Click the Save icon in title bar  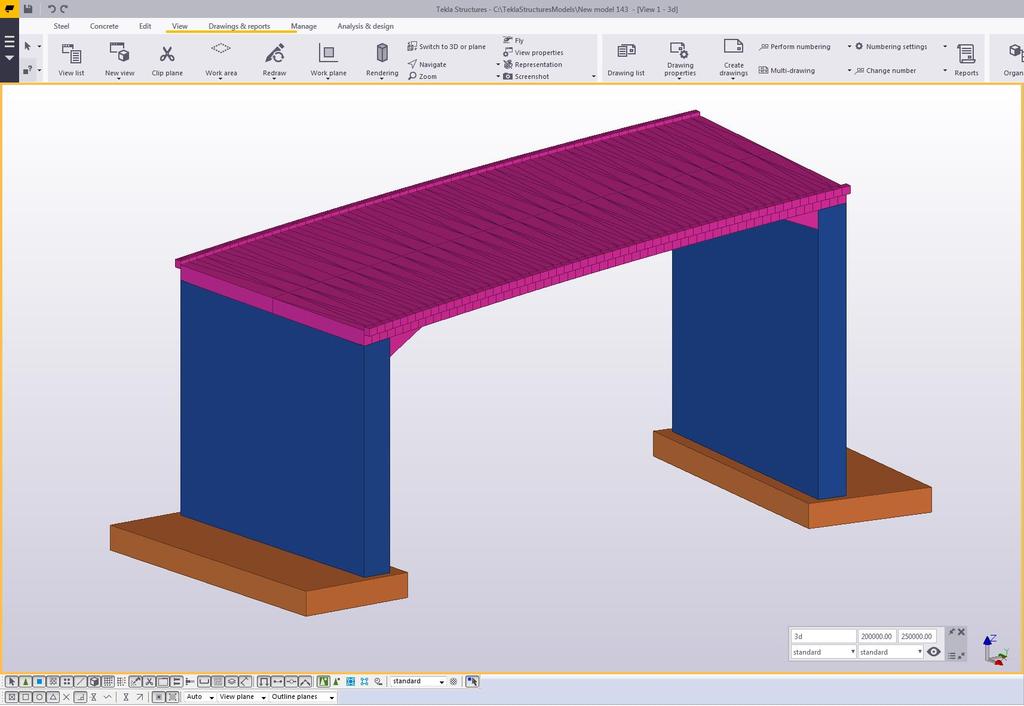28,8
